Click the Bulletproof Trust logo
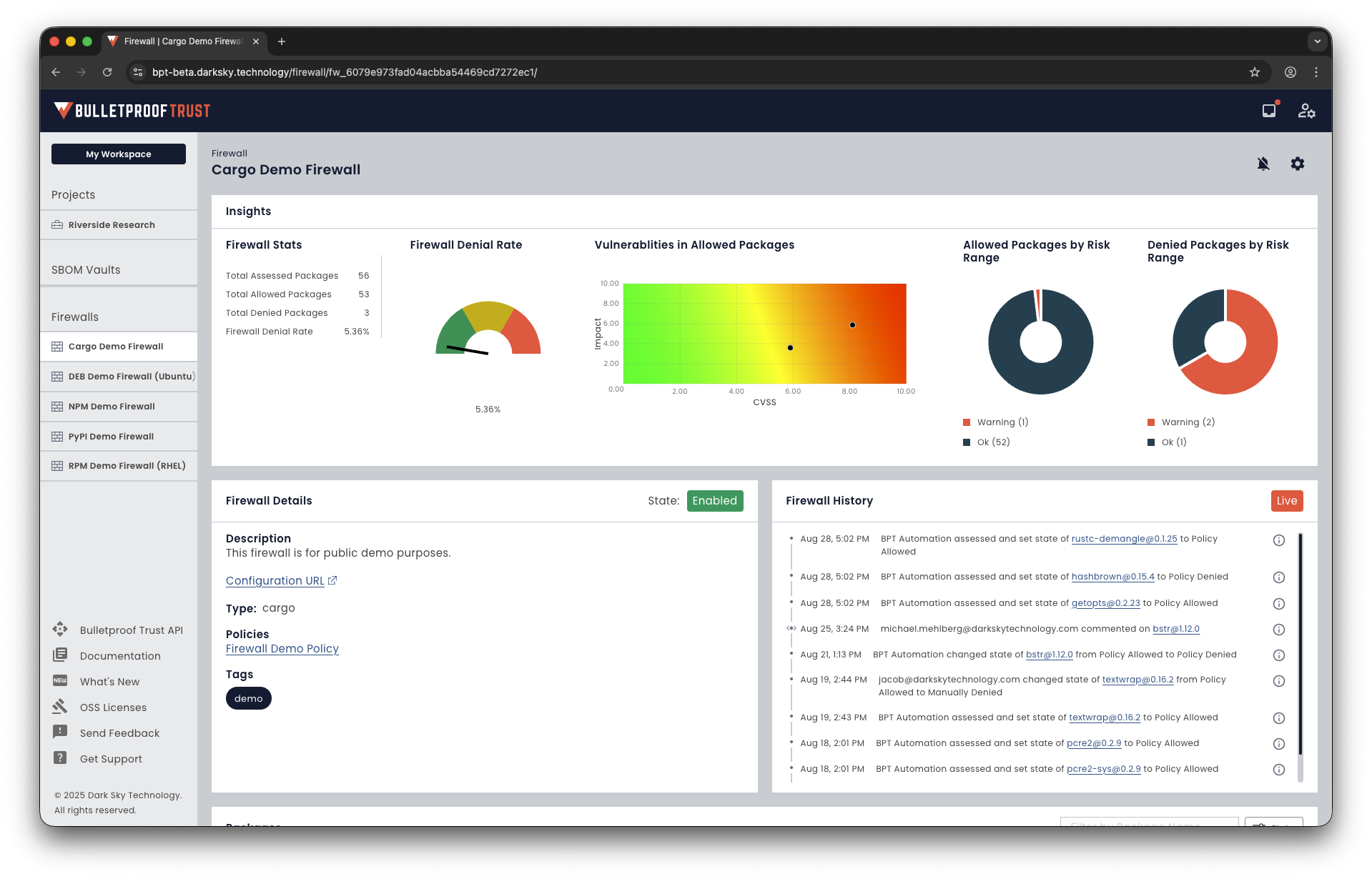This screenshot has height=879, width=1372. point(132,111)
